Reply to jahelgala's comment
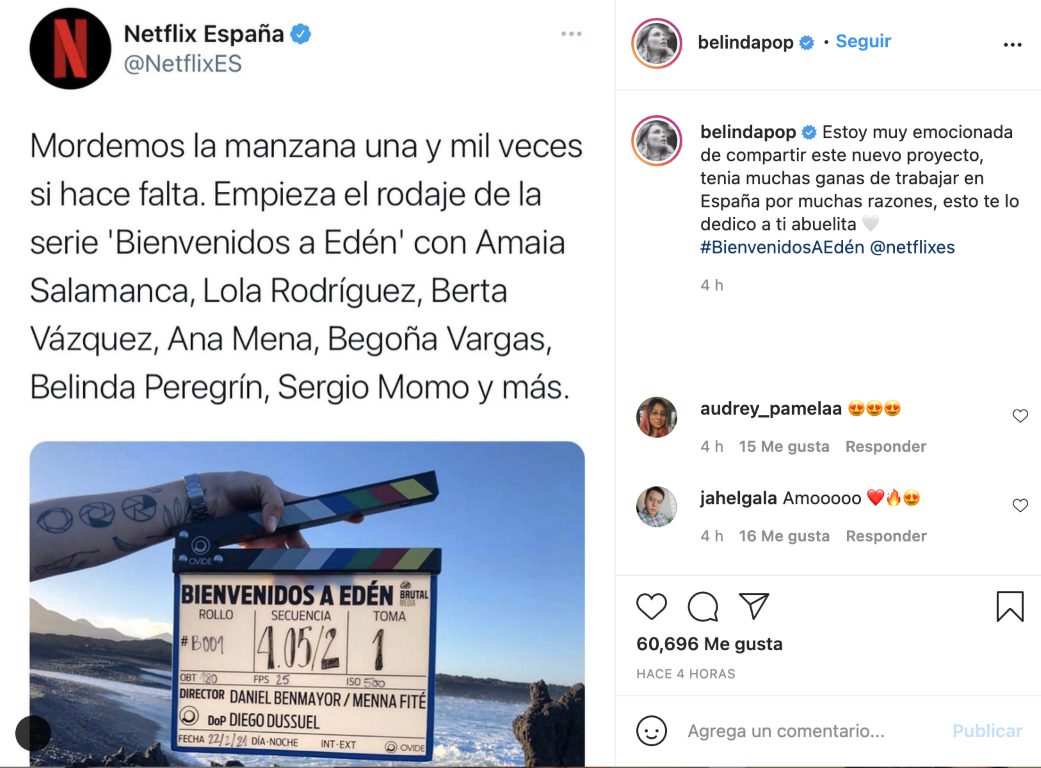1041x768 pixels. click(x=886, y=536)
